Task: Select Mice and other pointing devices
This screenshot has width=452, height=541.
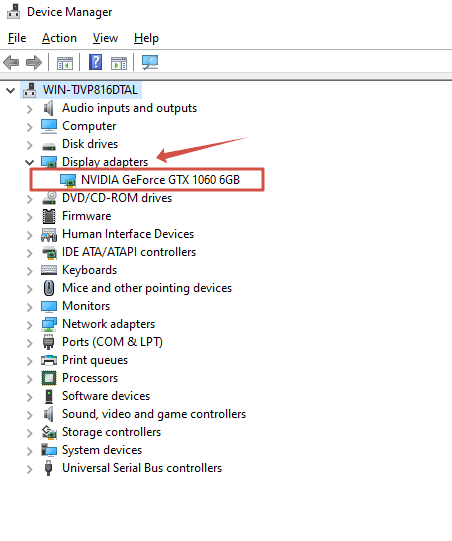Action: 147,288
